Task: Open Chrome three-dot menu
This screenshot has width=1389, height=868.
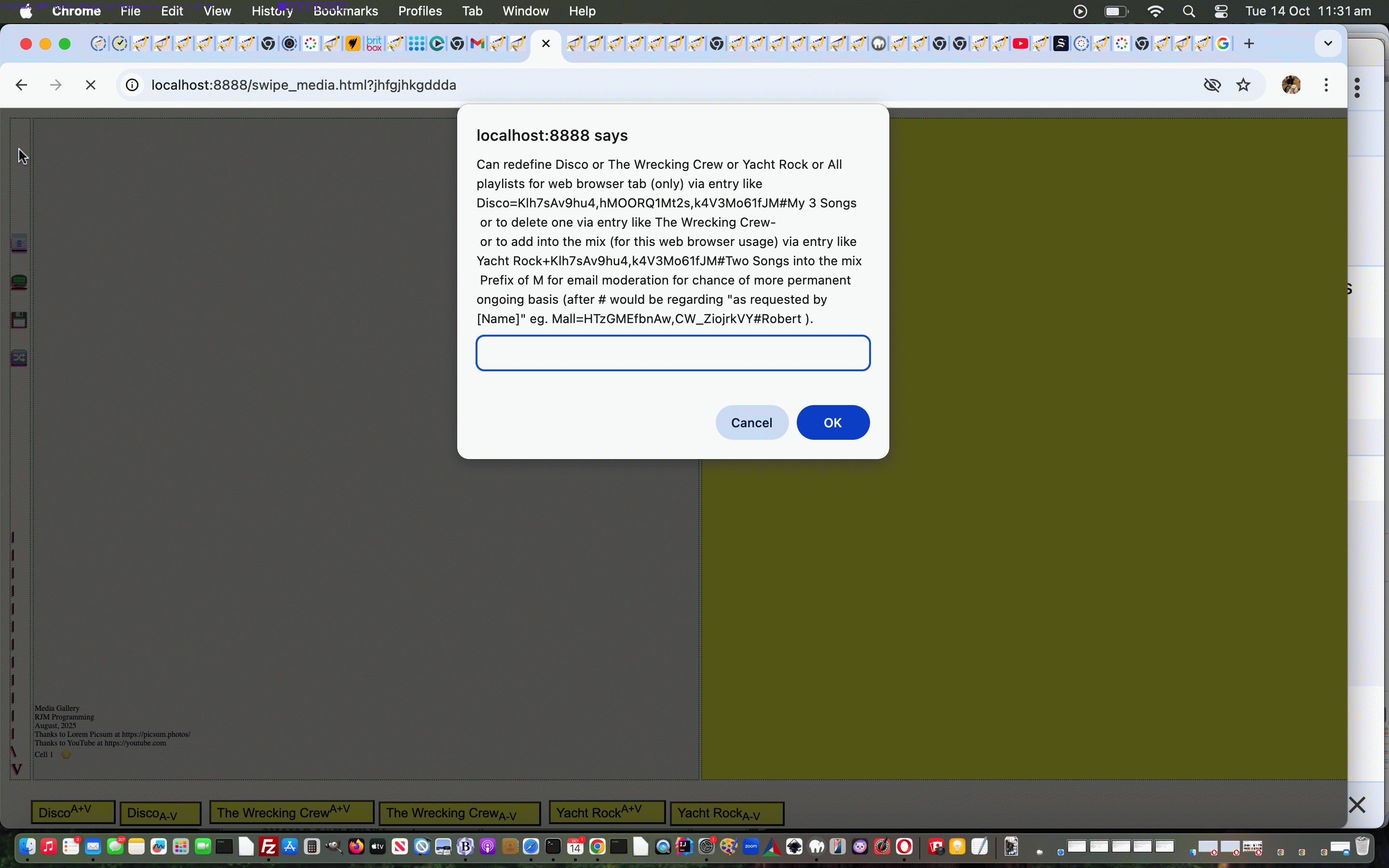Action: pos(1326,85)
